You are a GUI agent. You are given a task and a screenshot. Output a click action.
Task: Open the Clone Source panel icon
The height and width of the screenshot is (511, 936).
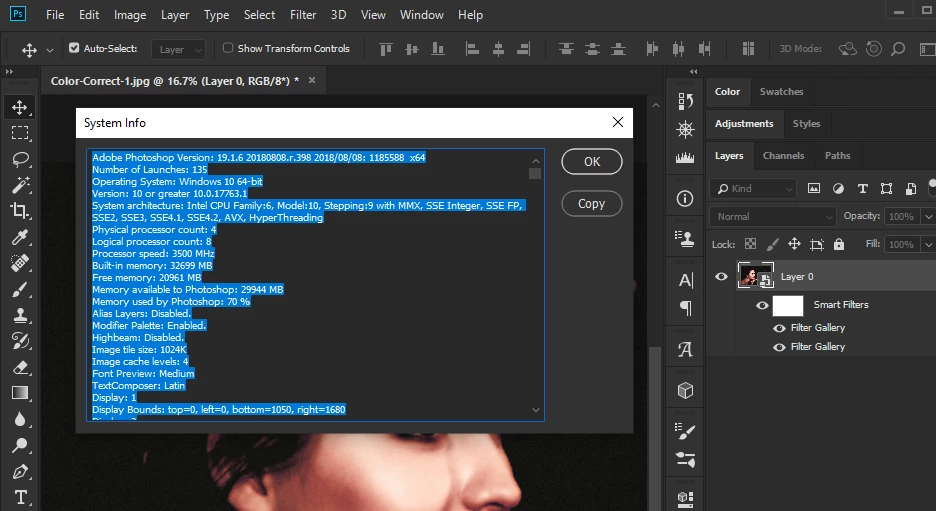click(685, 239)
